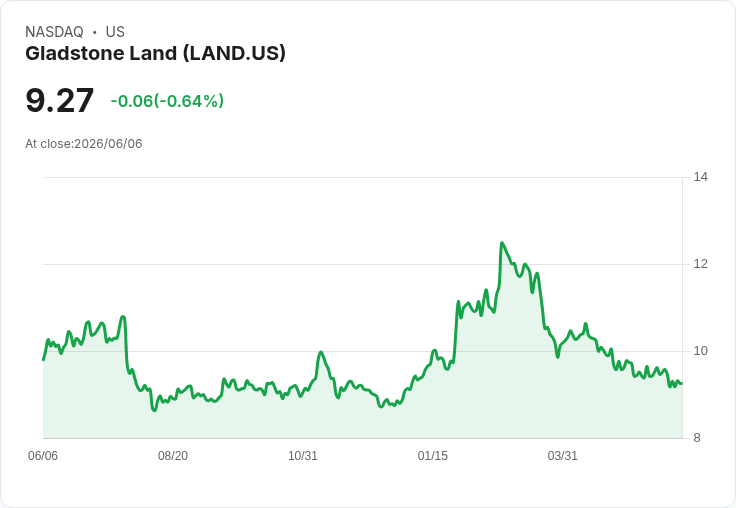
Task: Click the 14 price axis label
Action: (x=701, y=177)
